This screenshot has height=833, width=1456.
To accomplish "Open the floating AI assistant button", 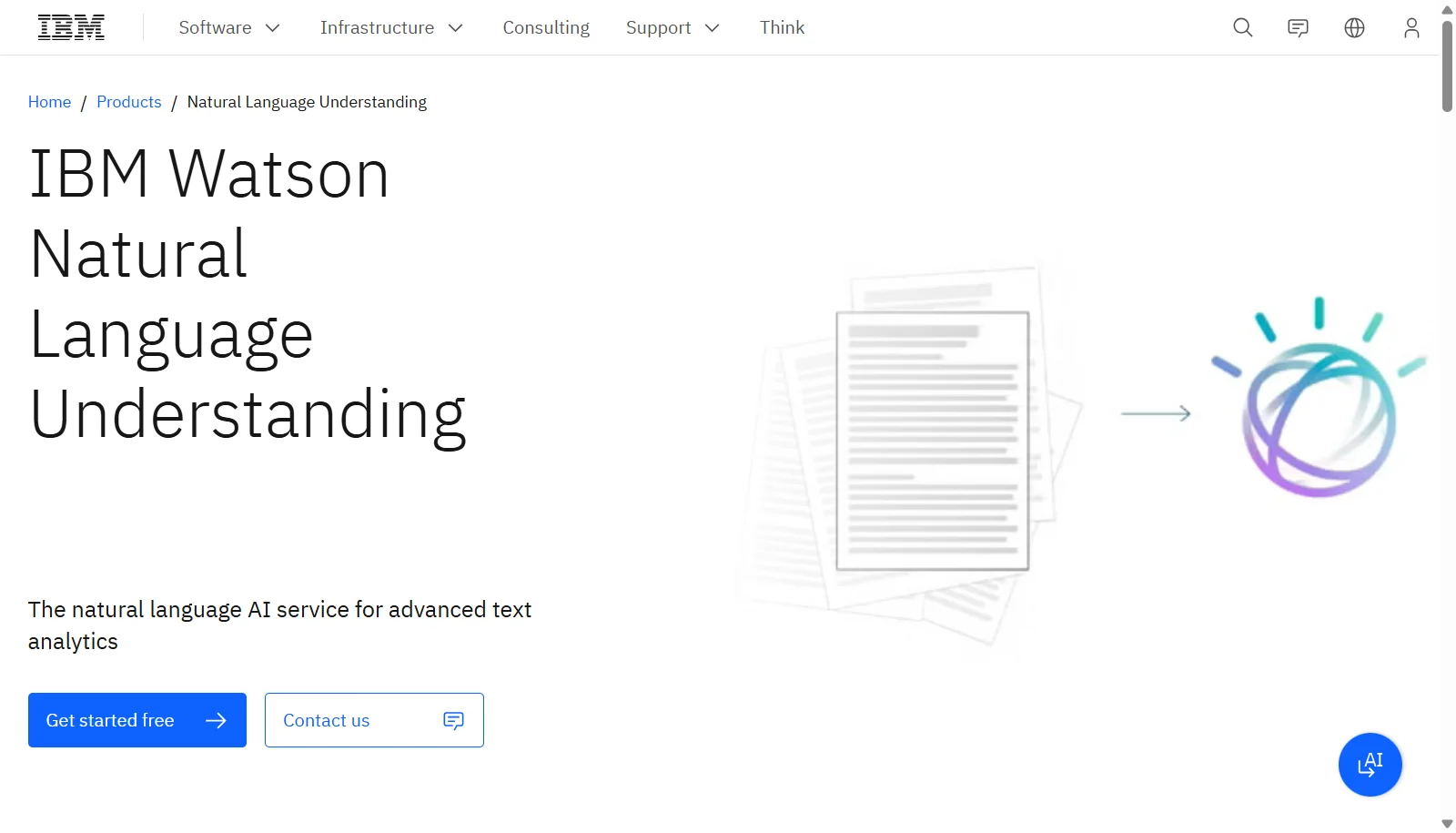I will pyautogui.click(x=1370, y=764).
